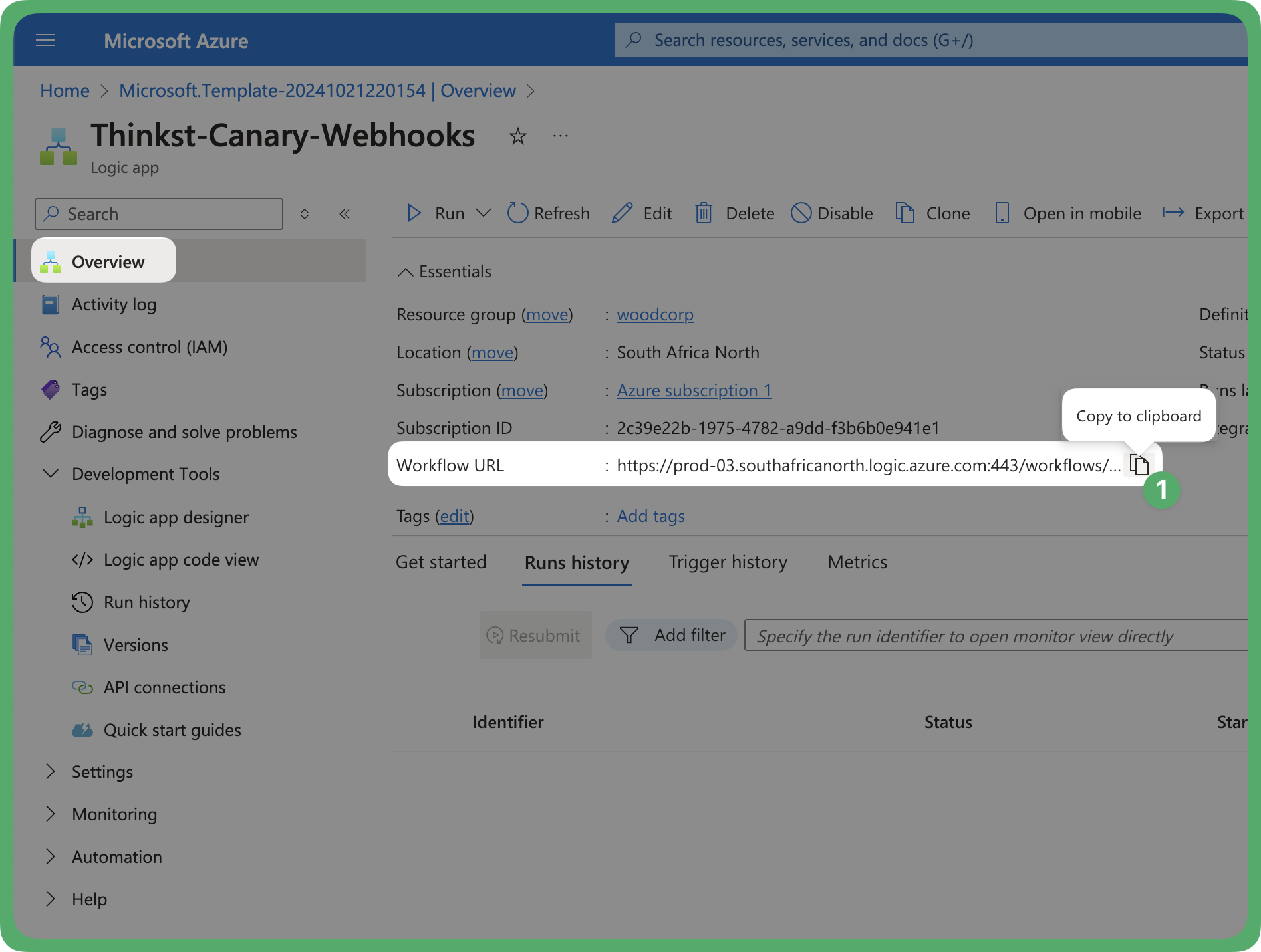Open the hamburger portal menu
This screenshot has height=952, width=1261.
point(45,41)
